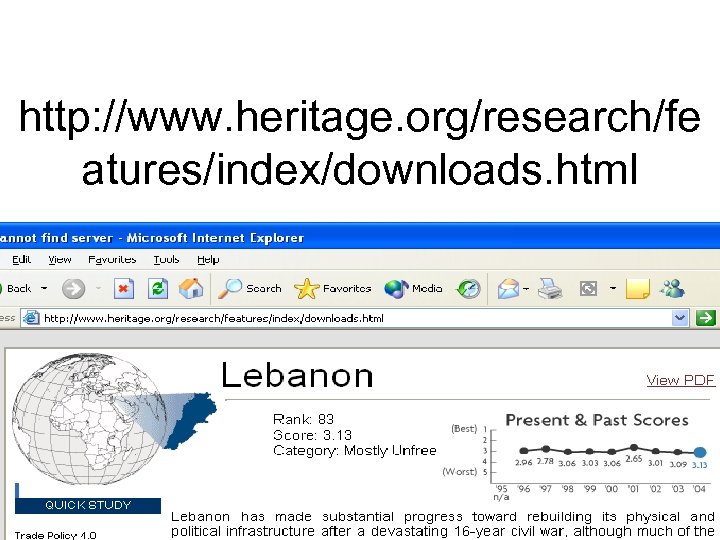720x540 pixels.
Task: Click the text 'Score: 3.13'
Action: [x=312, y=435]
